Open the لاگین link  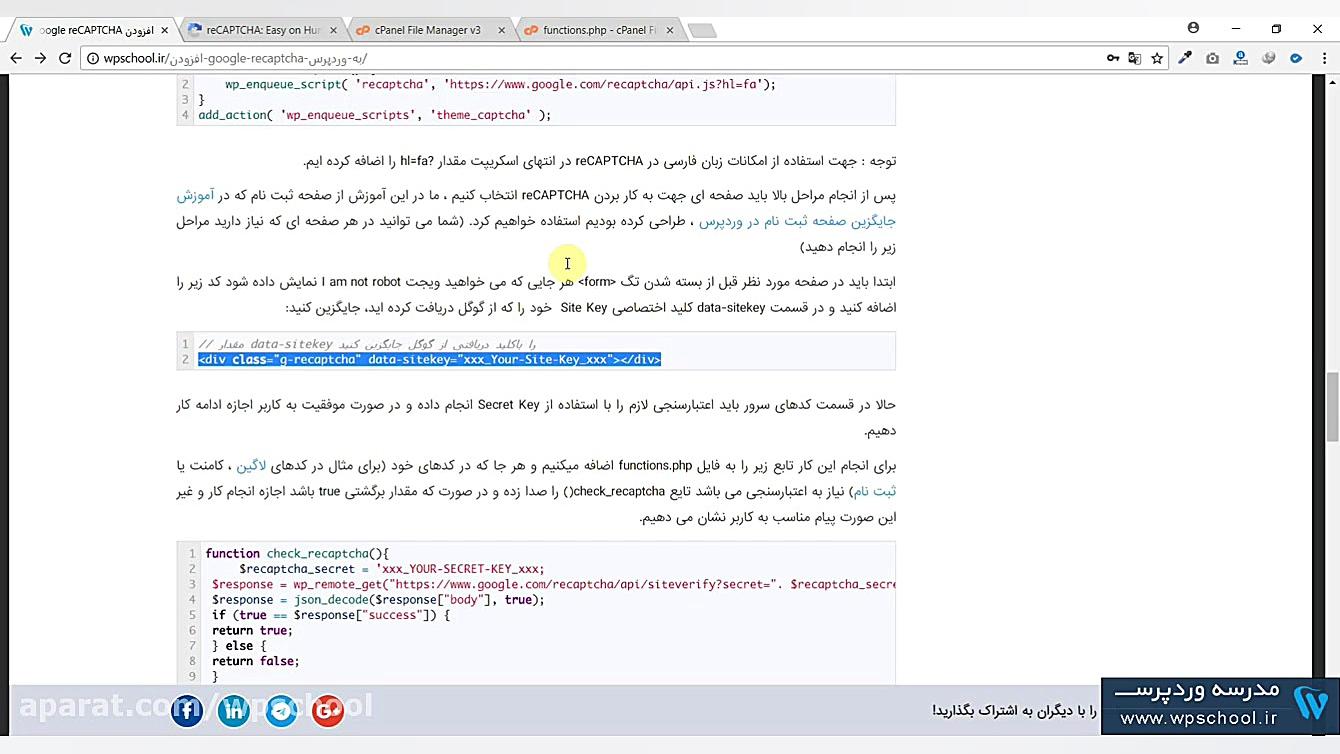pyautogui.click(x=251, y=465)
